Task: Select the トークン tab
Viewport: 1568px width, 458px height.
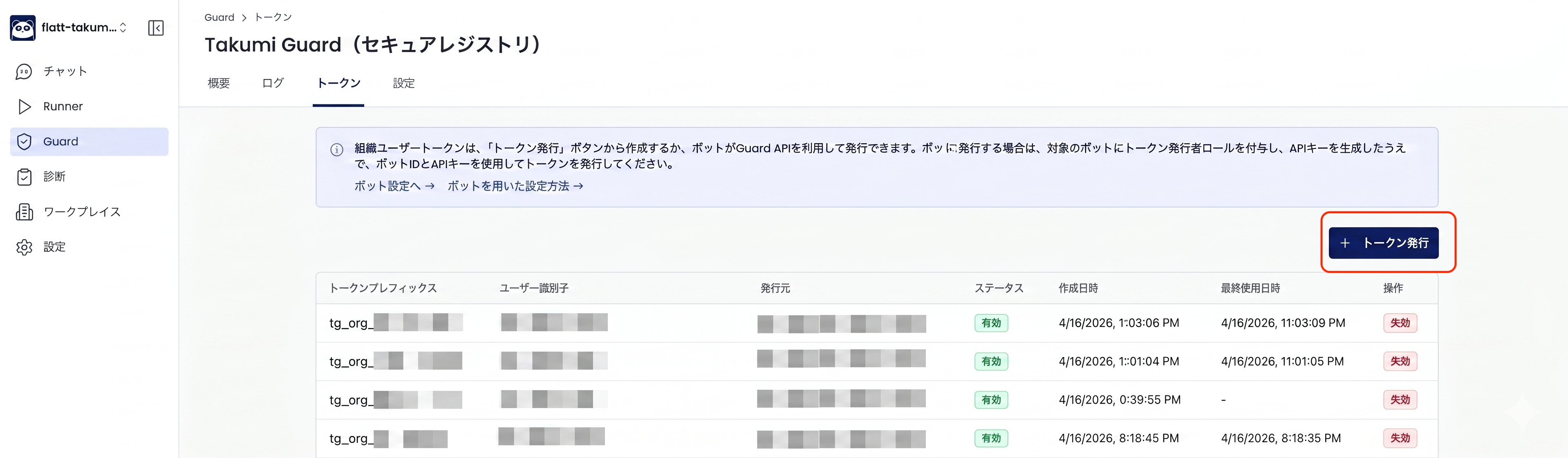Action: [338, 83]
